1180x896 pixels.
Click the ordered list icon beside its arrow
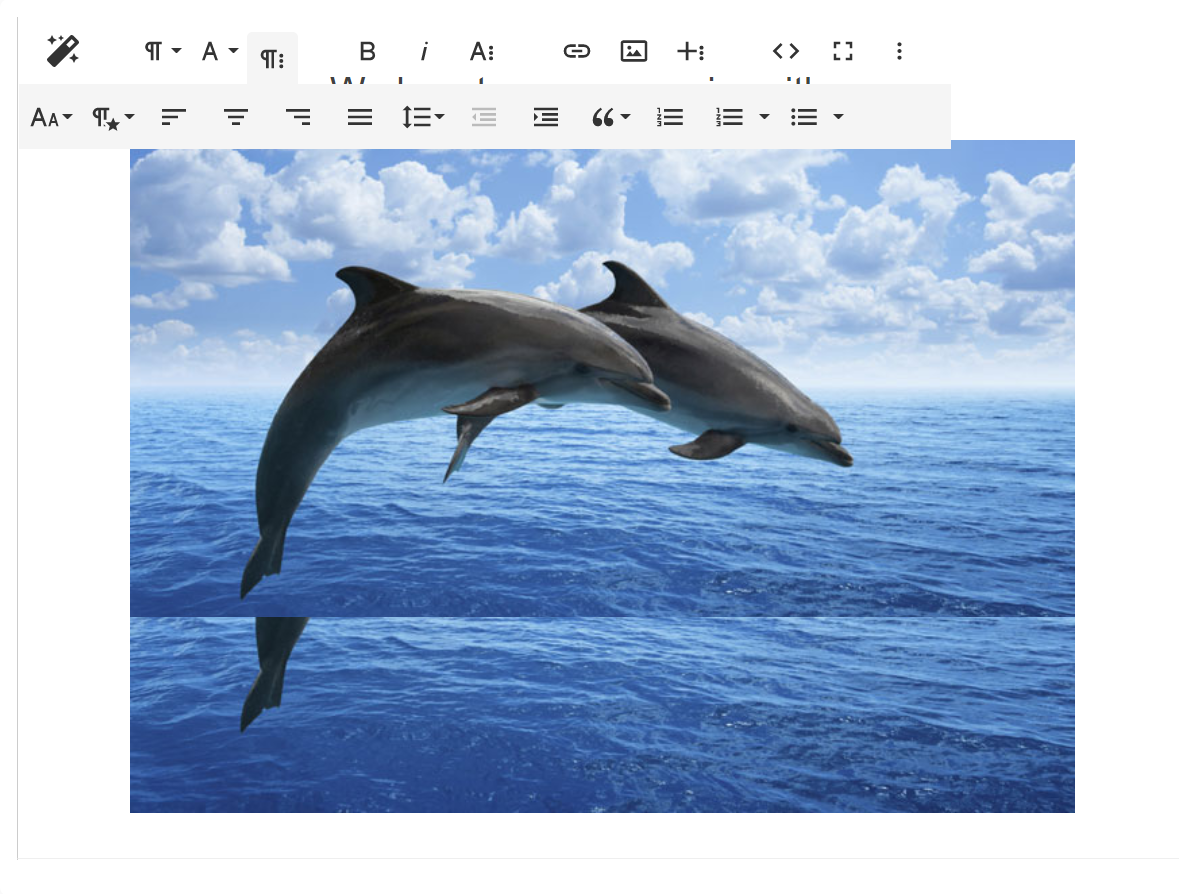click(730, 117)
